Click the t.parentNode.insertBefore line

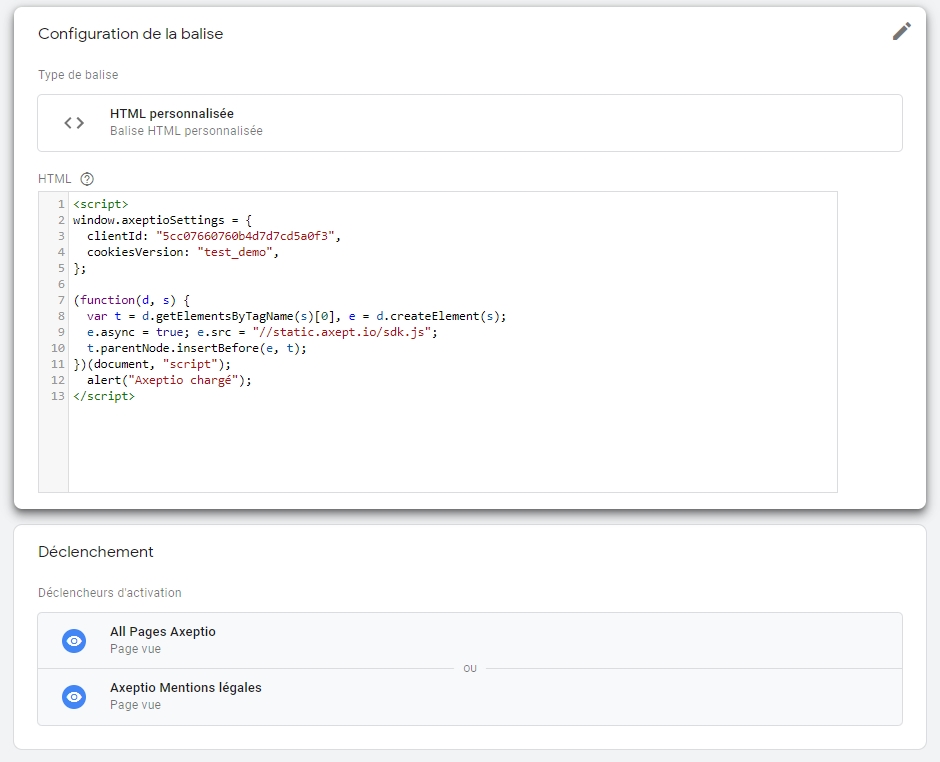point(197,348)
